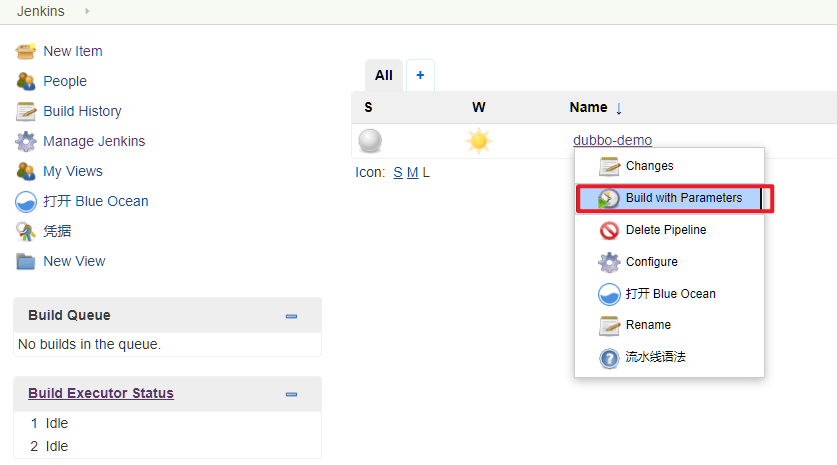Viewport: 837px width, 465px height.
Task: Click the grey build status ball
Action: (370, 141)
